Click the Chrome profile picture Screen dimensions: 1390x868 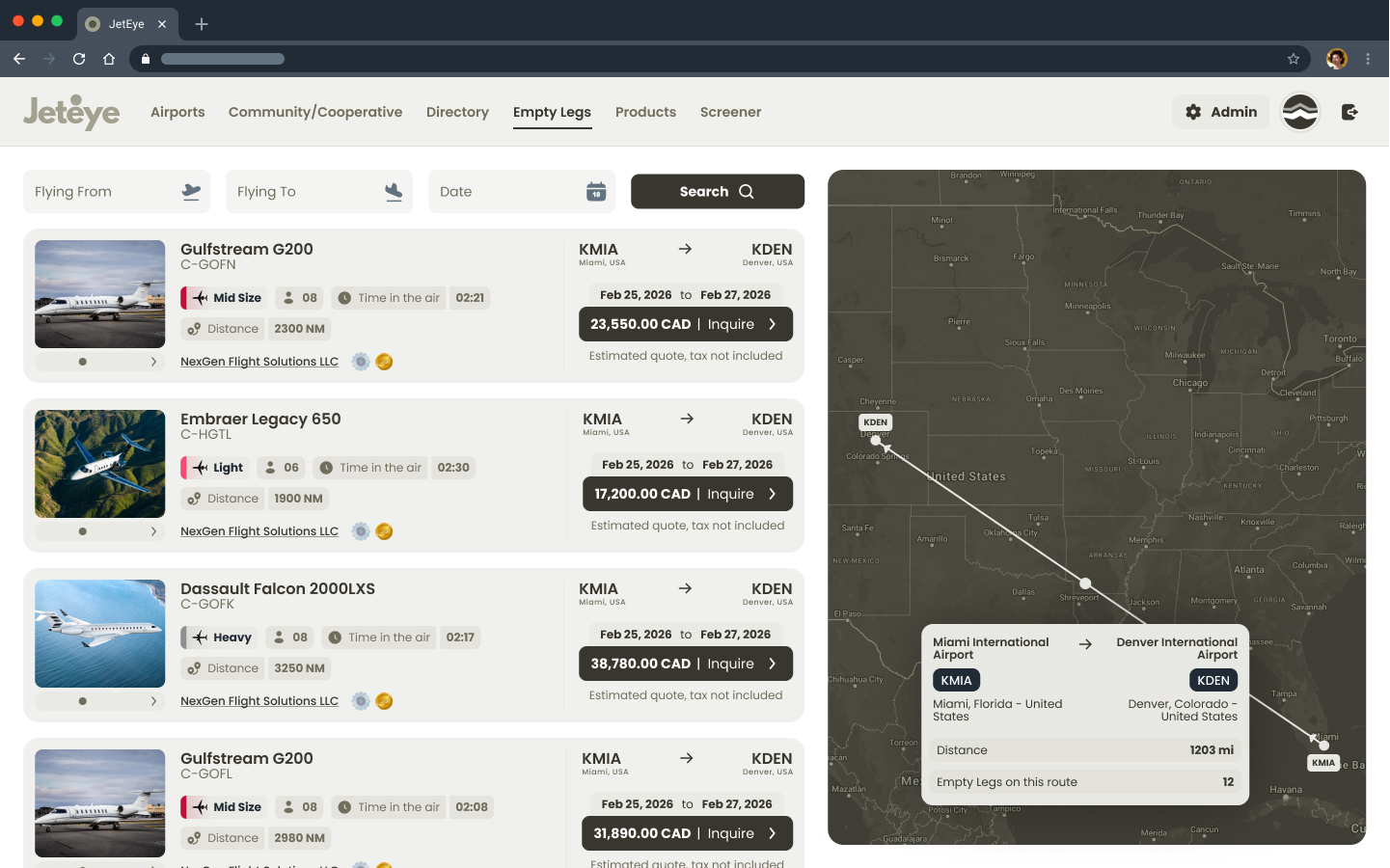pos(1337,59)
